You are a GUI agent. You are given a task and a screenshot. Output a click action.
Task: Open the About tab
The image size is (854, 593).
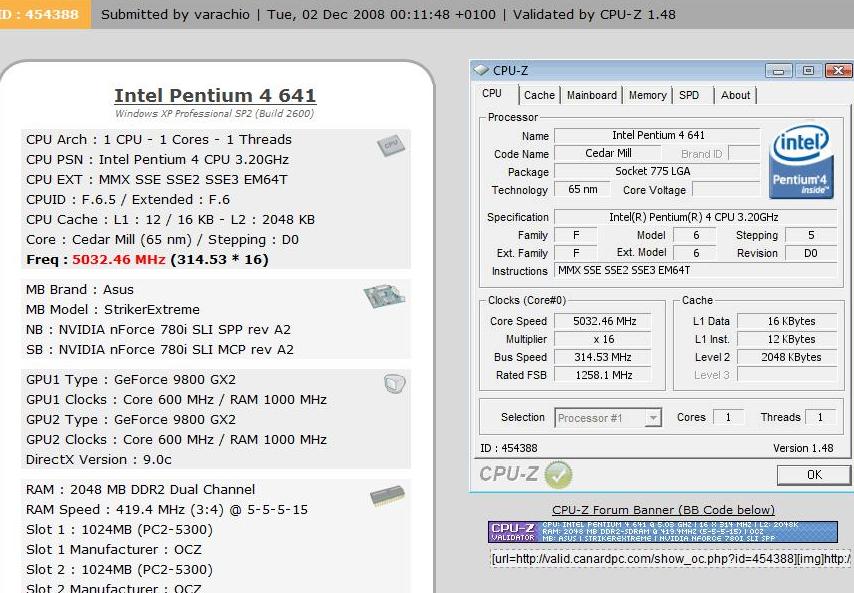click(x=735, y=95)
